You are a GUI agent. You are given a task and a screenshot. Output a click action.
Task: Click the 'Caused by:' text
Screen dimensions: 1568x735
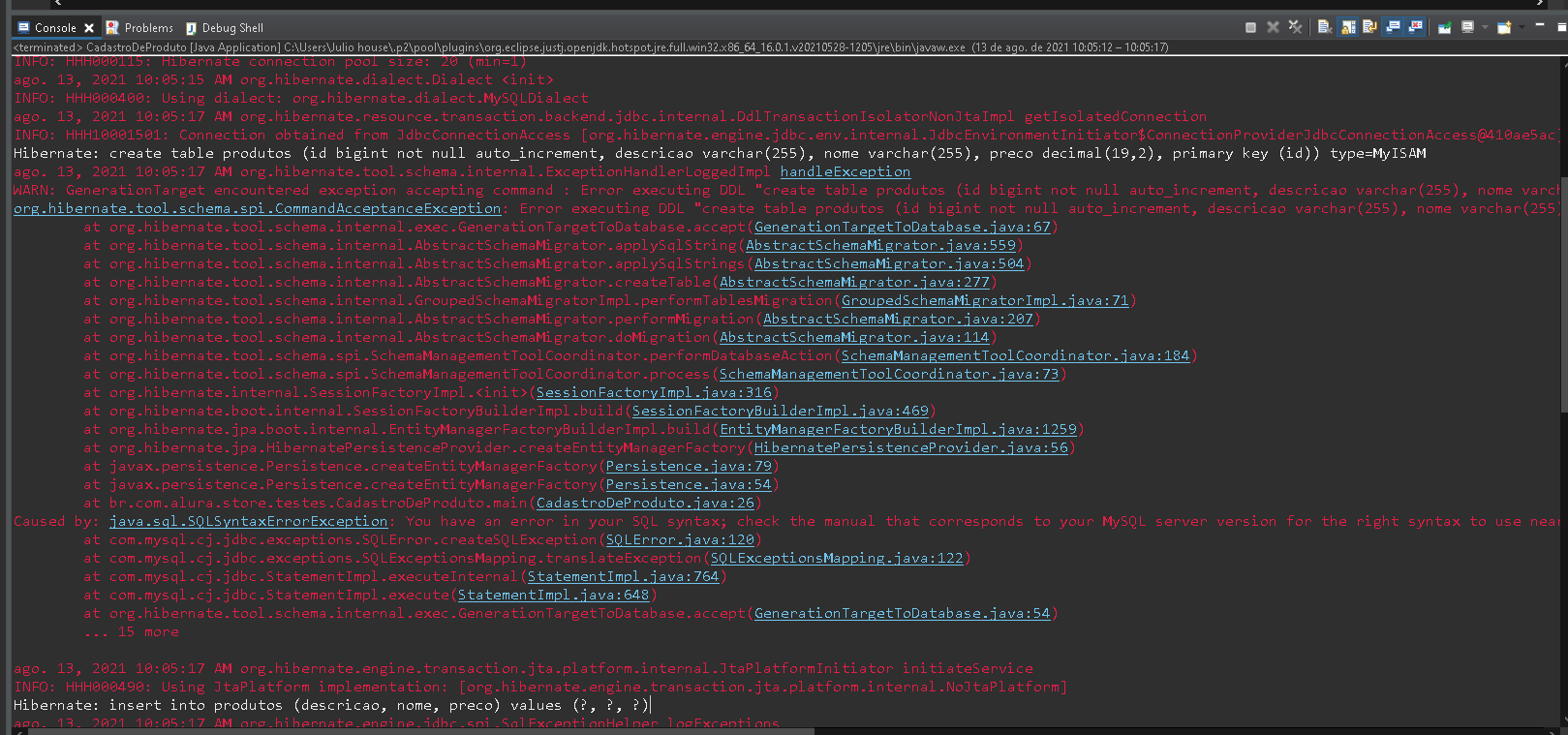pyautogui.click(x=56, y=521)
